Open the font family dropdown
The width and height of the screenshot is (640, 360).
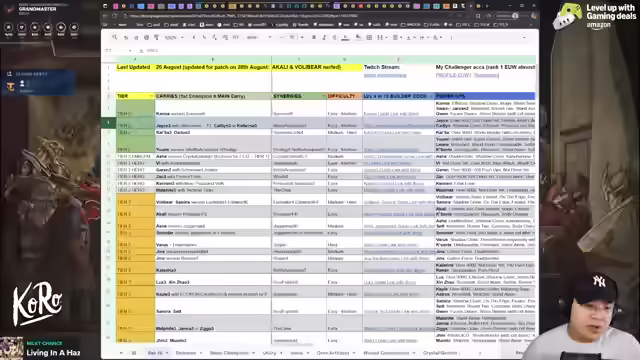(x=258, y=38)
